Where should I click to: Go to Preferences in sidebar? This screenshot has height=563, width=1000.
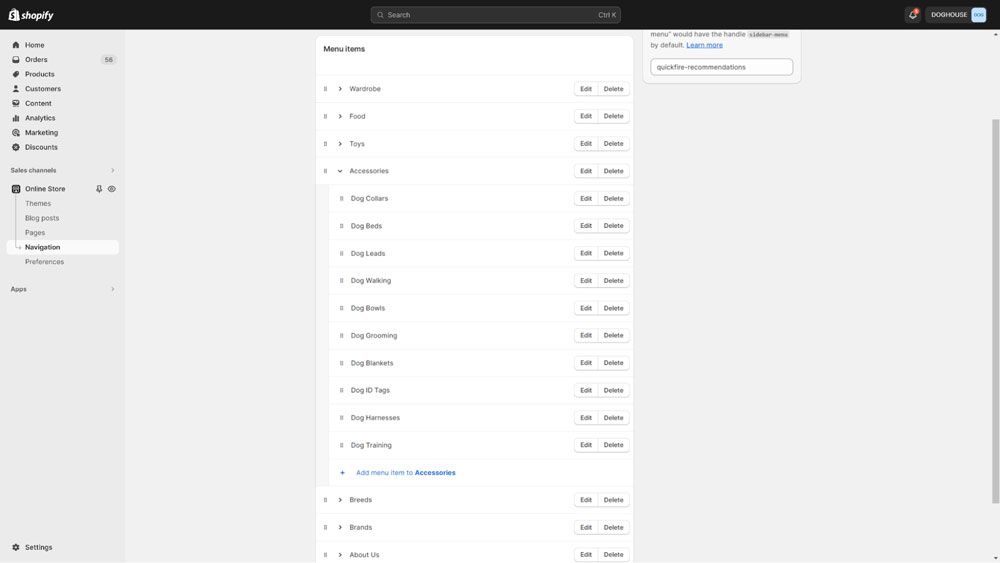click(x=44, y=262)
